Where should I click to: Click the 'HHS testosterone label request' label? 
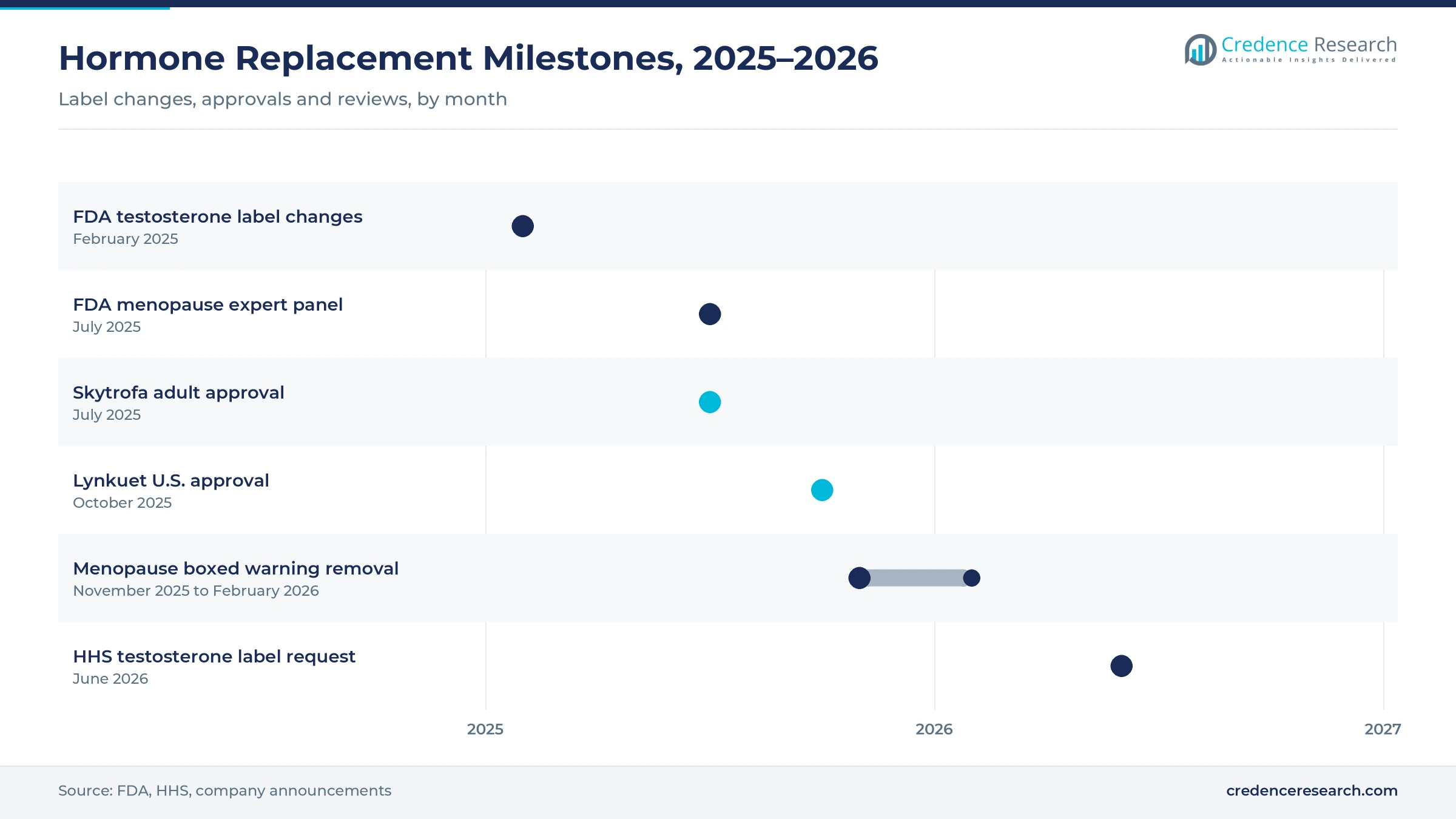[x=214, y=656]
